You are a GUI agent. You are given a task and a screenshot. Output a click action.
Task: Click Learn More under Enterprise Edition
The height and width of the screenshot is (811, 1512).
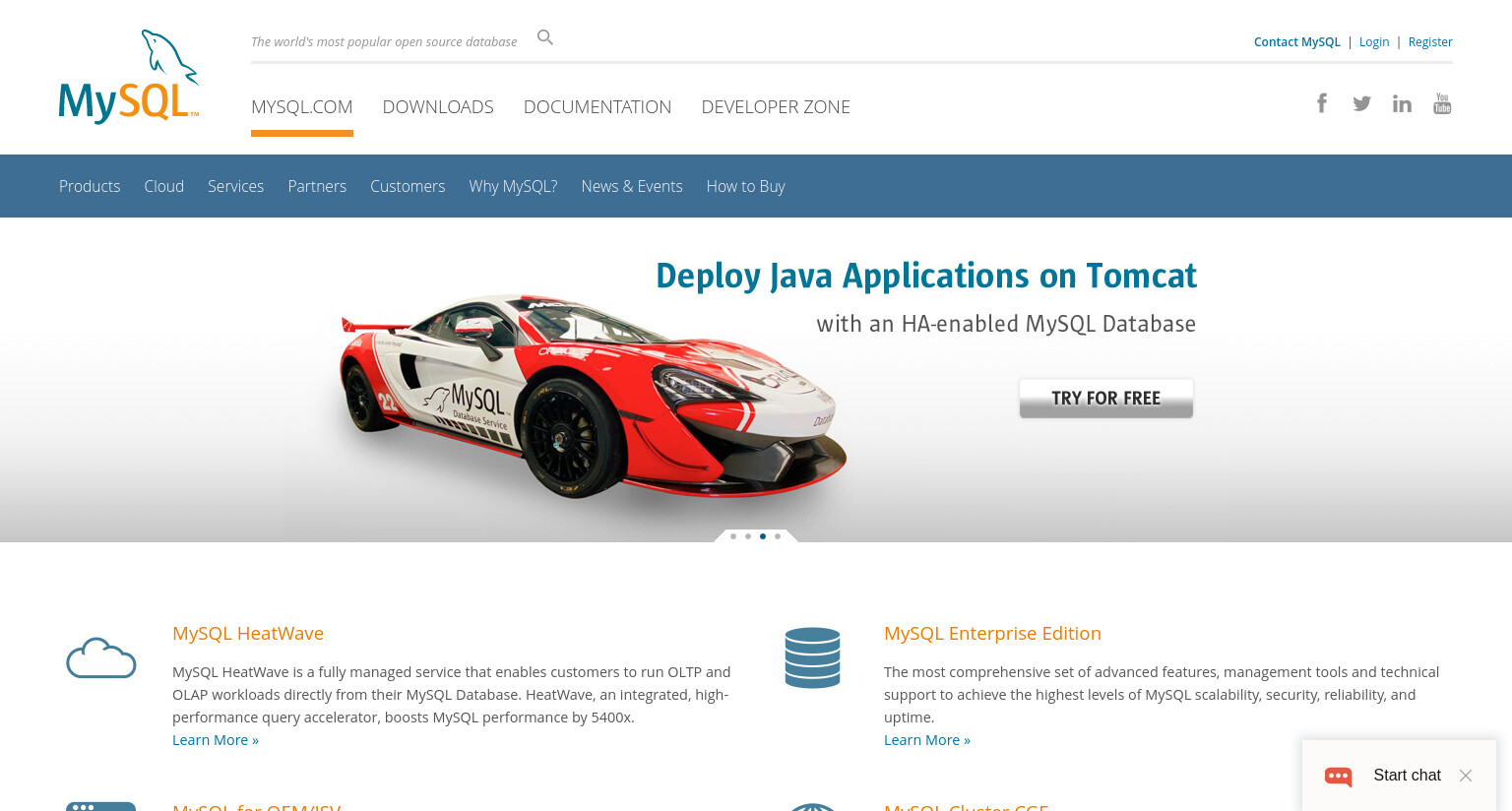click(x=927, y=740)
